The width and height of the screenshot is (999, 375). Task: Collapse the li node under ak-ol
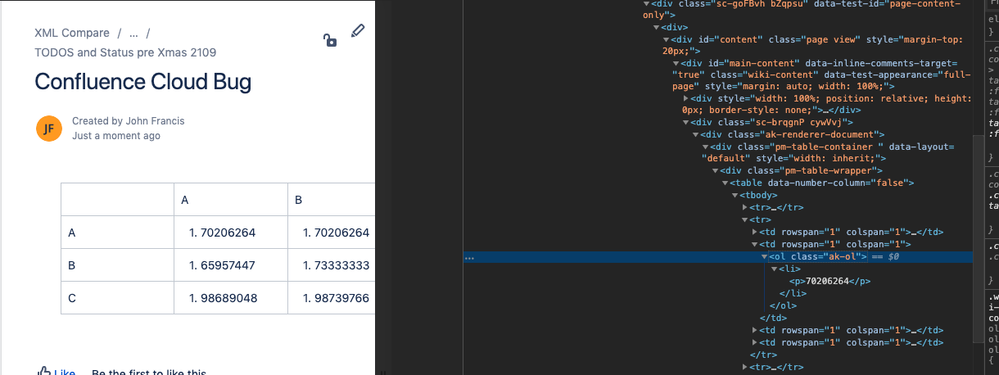pyautogui.click(x=774, y=269)
